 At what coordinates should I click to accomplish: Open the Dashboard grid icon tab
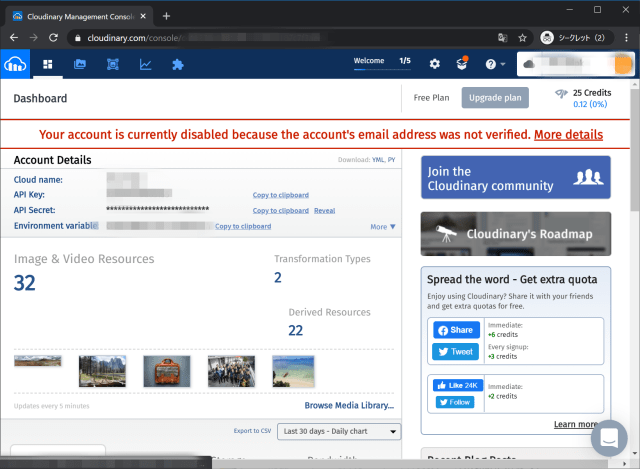point(48,64)
